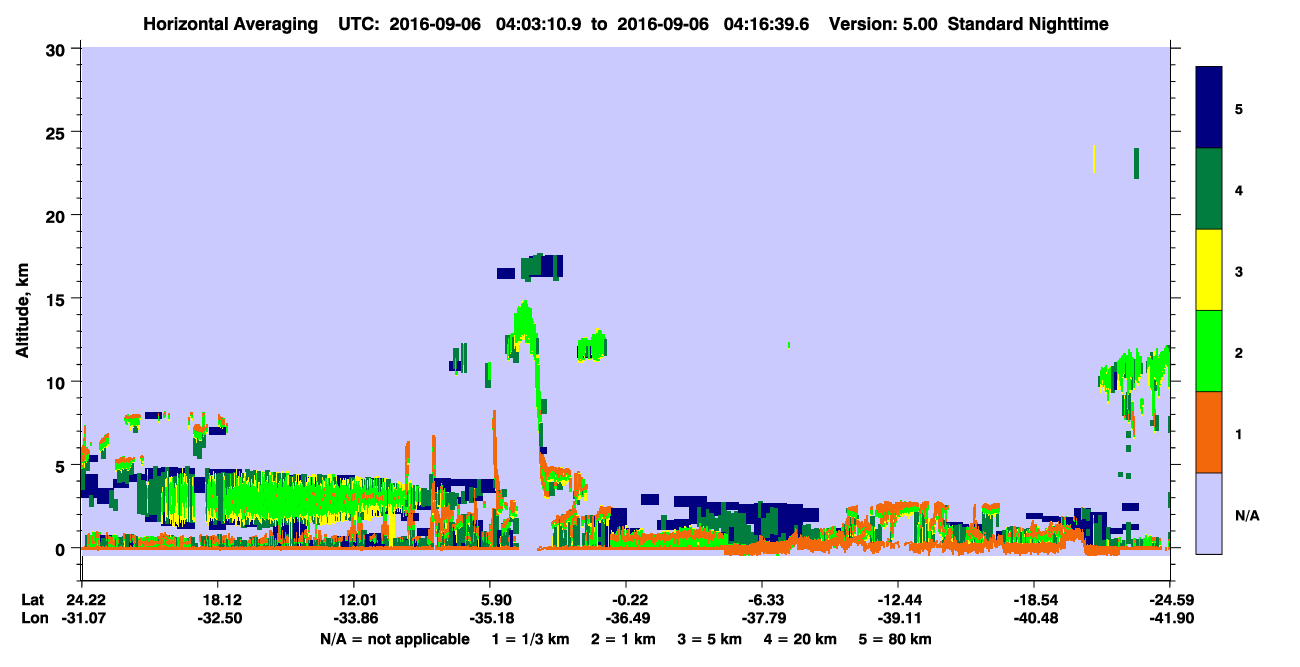This screenshot has height=667, width=1300.
Task: Click the orange color bar segment 1
Action: click(1209, 432)
